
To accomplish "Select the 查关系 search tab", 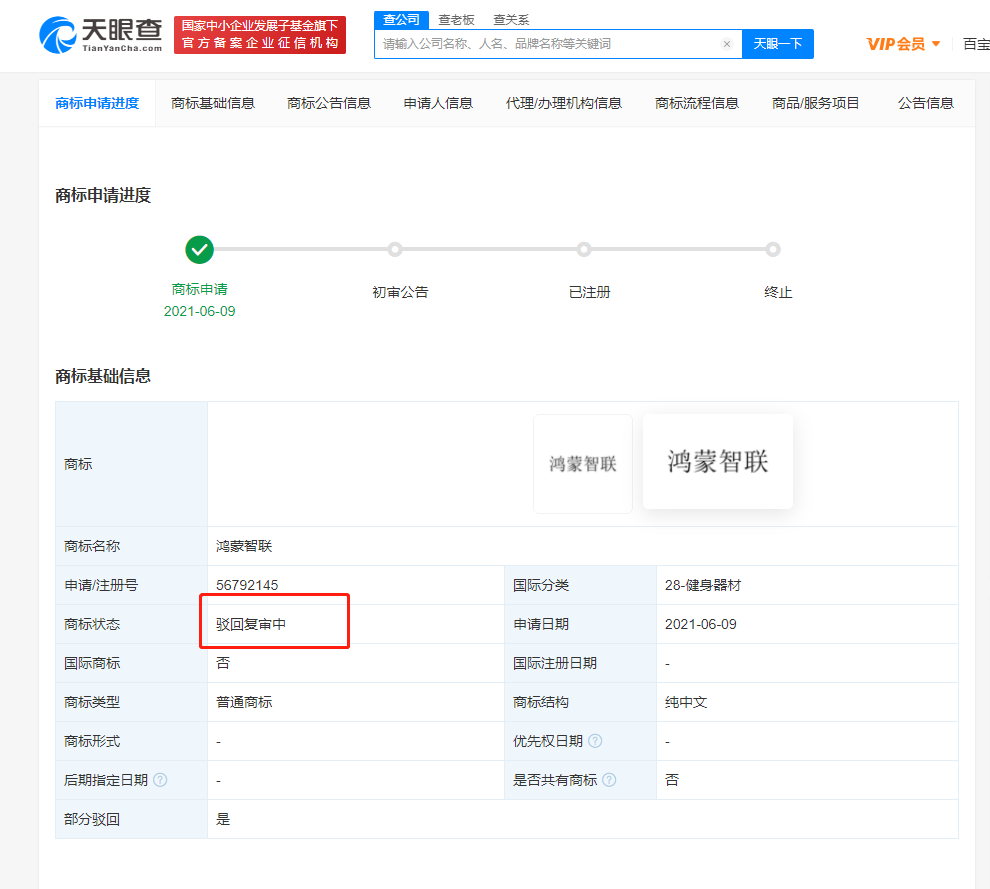I will coord(511,20).
